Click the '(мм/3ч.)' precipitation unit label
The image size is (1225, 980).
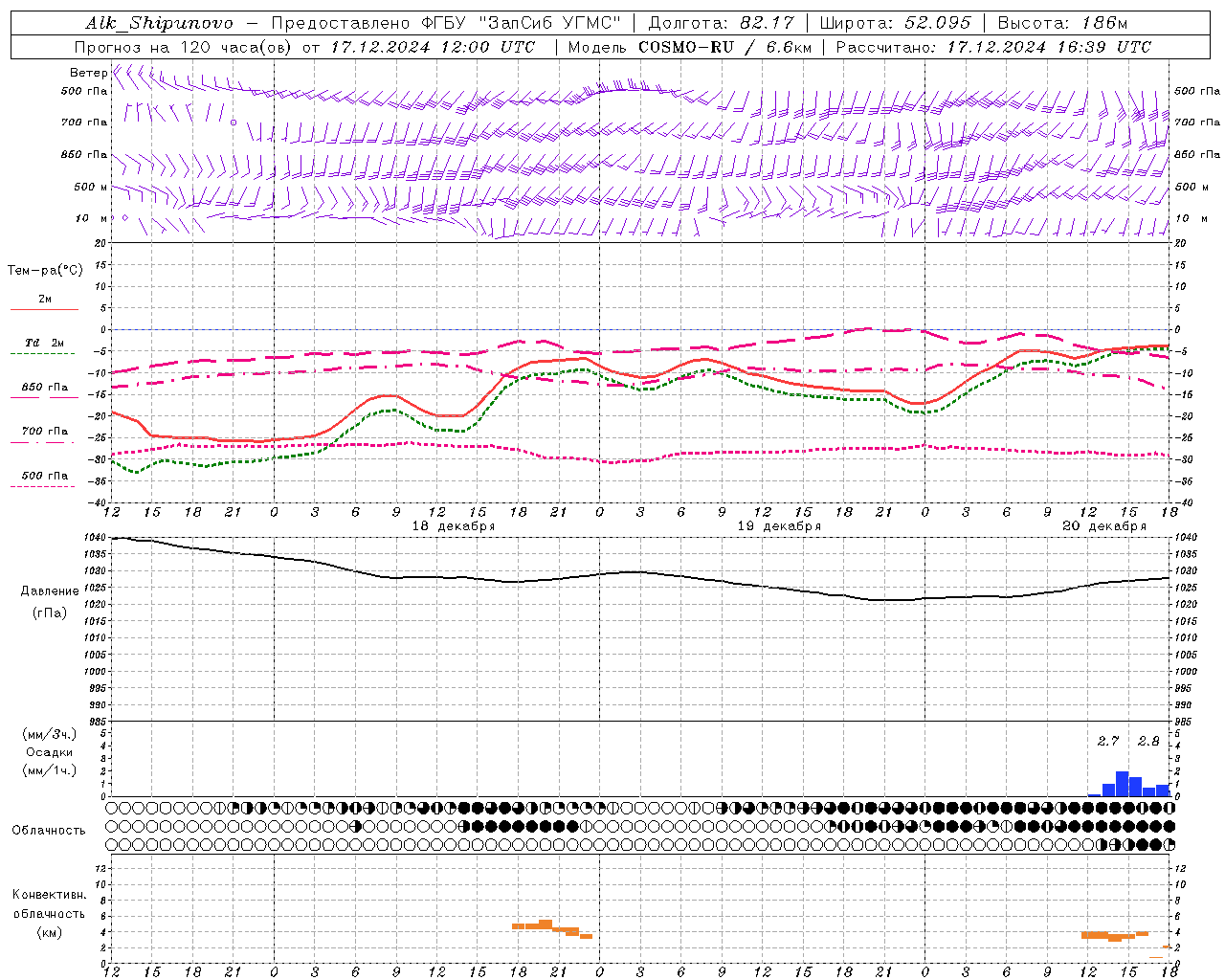click(50, 734)
